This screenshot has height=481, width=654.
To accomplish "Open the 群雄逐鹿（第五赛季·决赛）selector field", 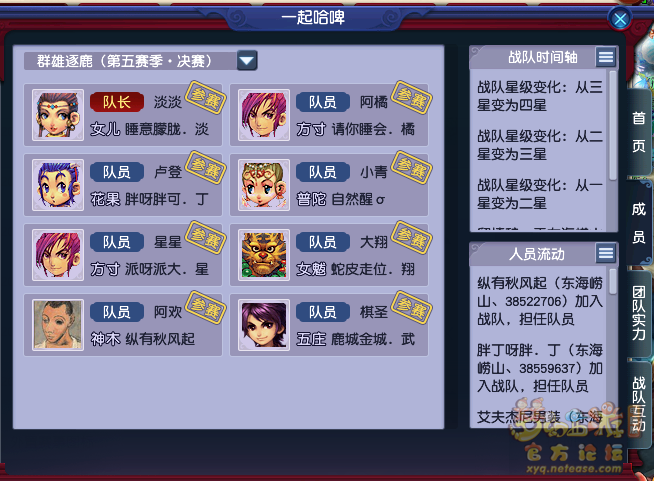I will click(x=141, y=61).
